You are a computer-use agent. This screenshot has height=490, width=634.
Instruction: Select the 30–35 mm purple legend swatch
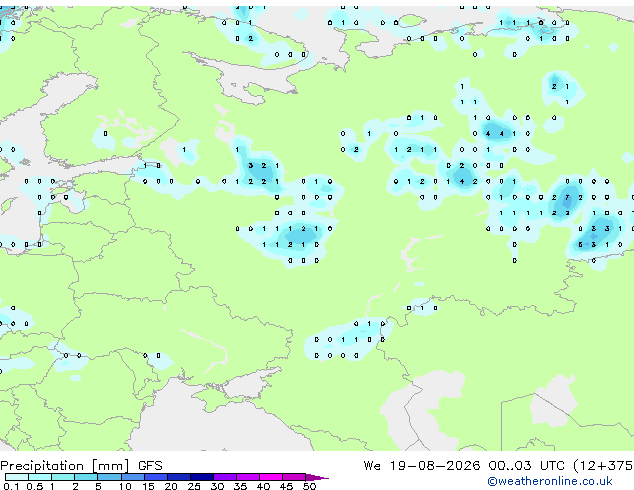[224, 477]
